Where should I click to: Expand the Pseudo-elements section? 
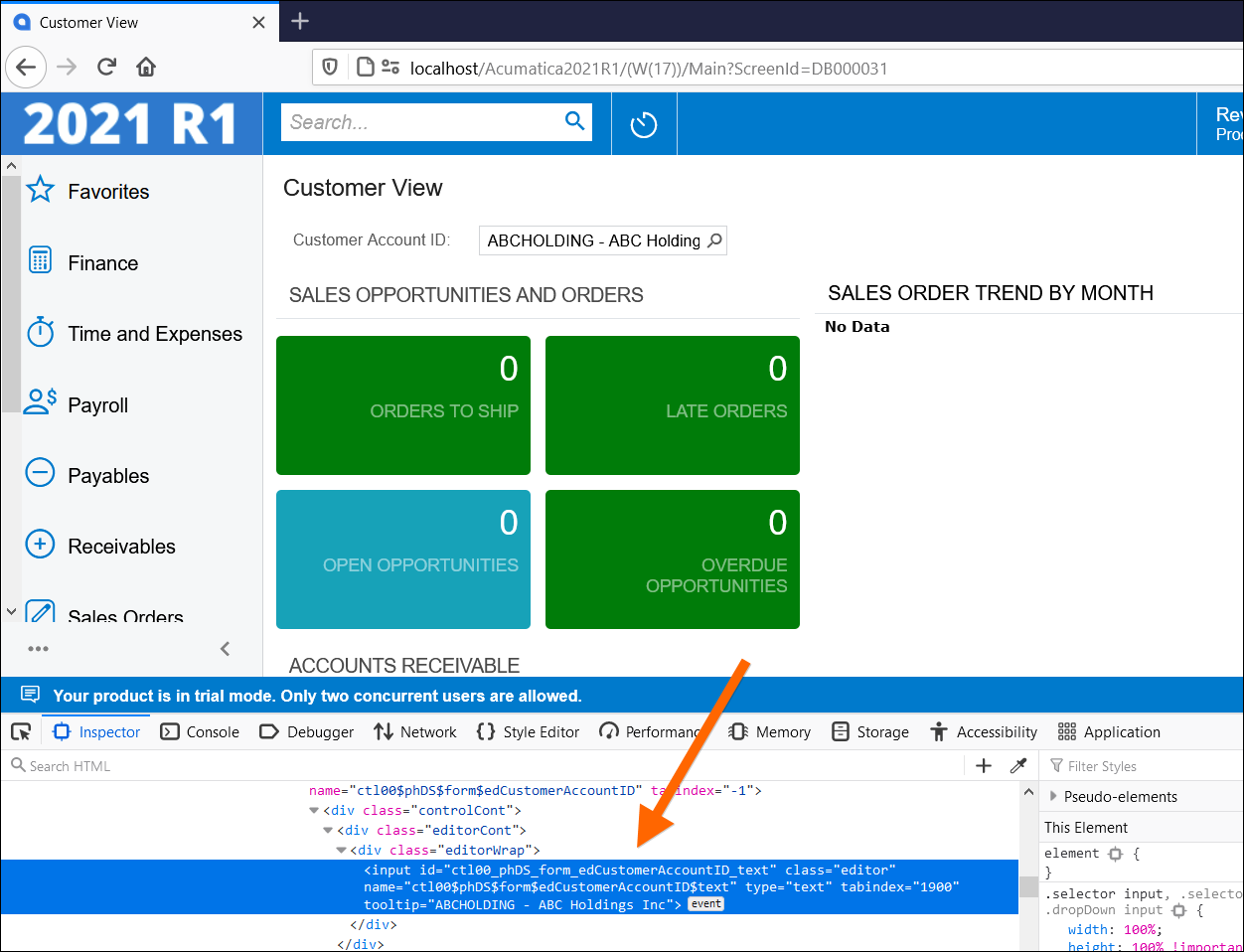point(1054,796)
